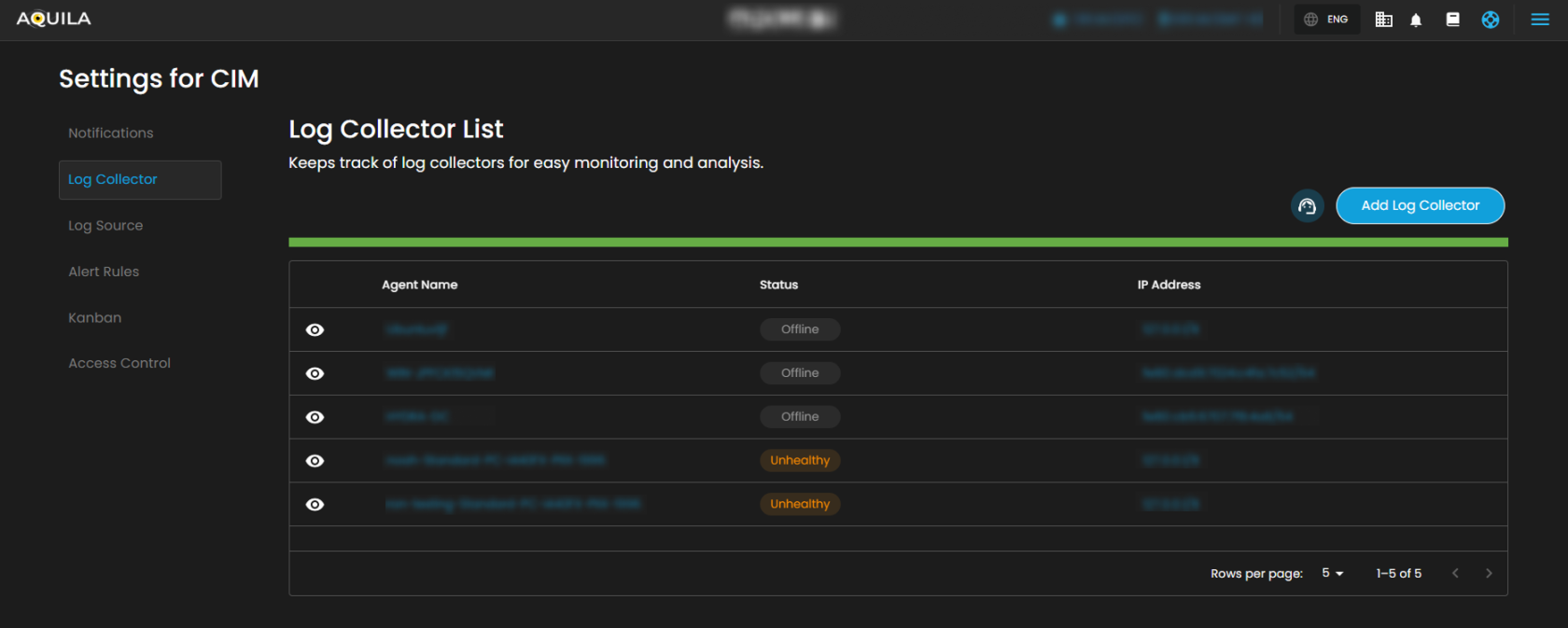Open the ENG language selector
1568x628 pixels.
click(1326, 20)
